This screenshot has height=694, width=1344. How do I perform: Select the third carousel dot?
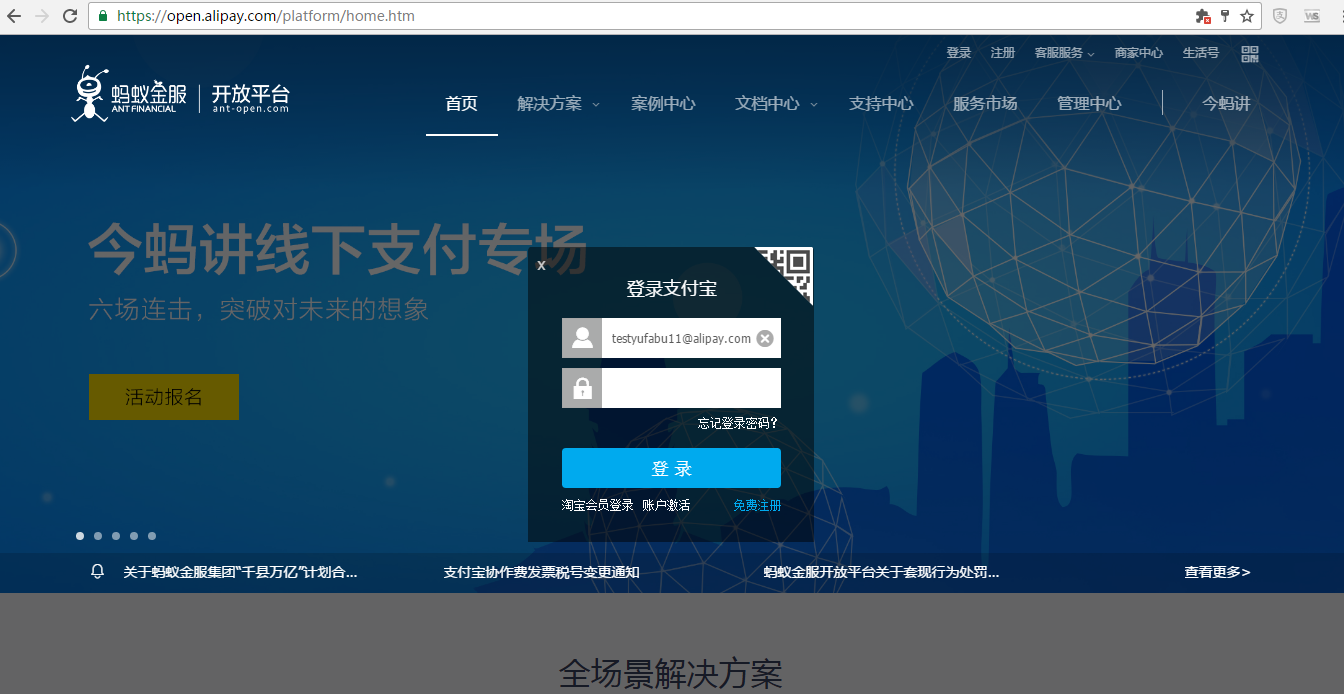coord(116,536)
